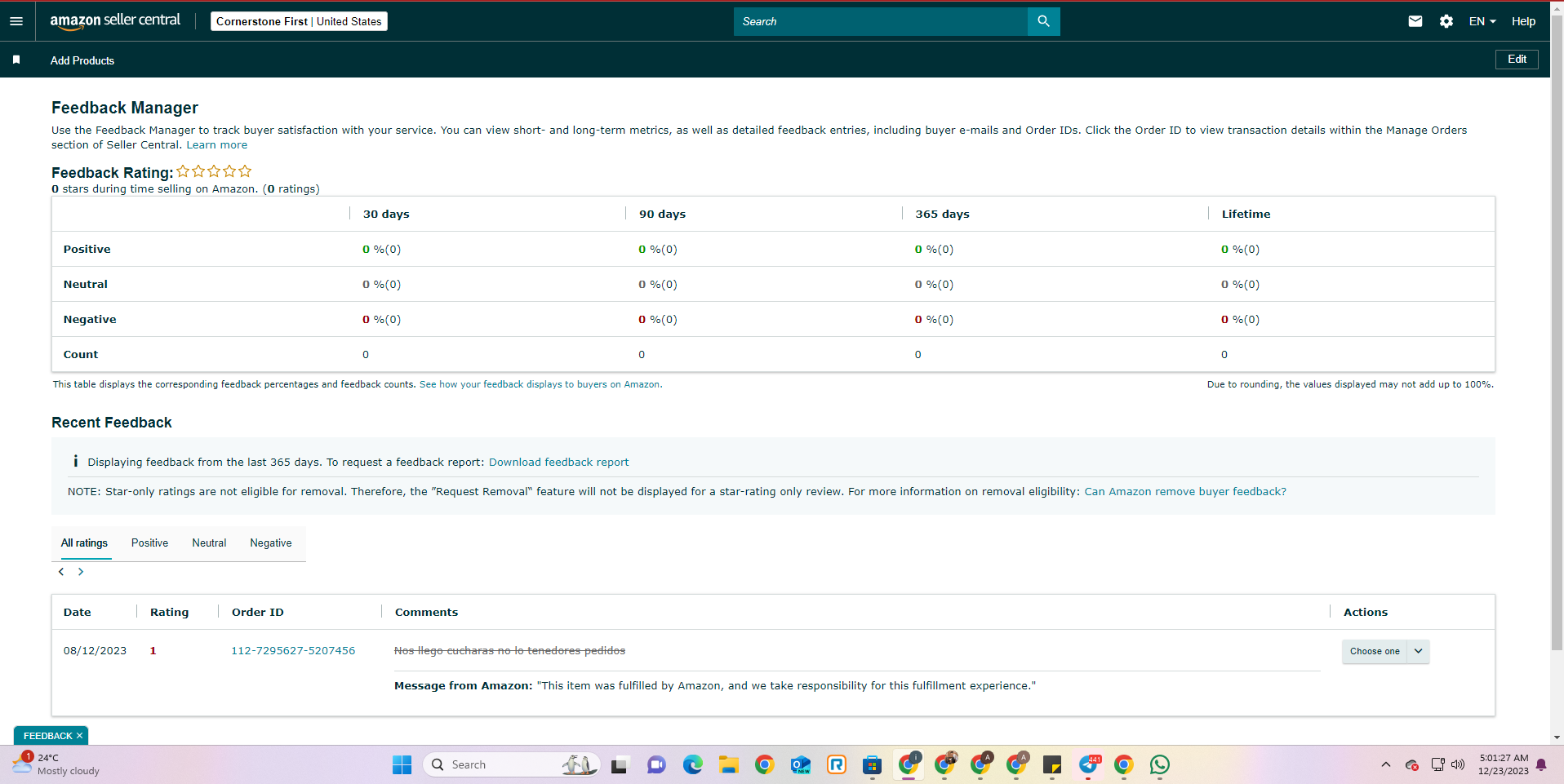Viewport: 1564px width, 784px height.
Task: Open the EN language dropdown
Action: tap(1482, 21)
